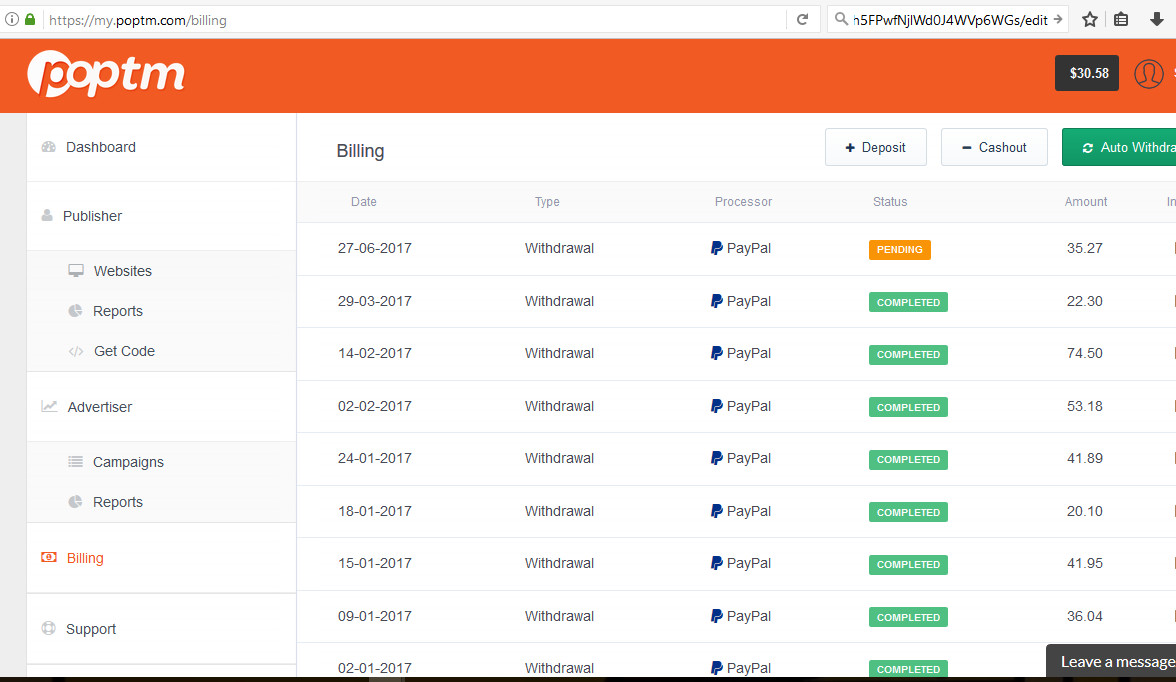The width and height of the screenshot is (1176, 682).
Task: Click the Get Code brackets icon
Action: (76, 351)
